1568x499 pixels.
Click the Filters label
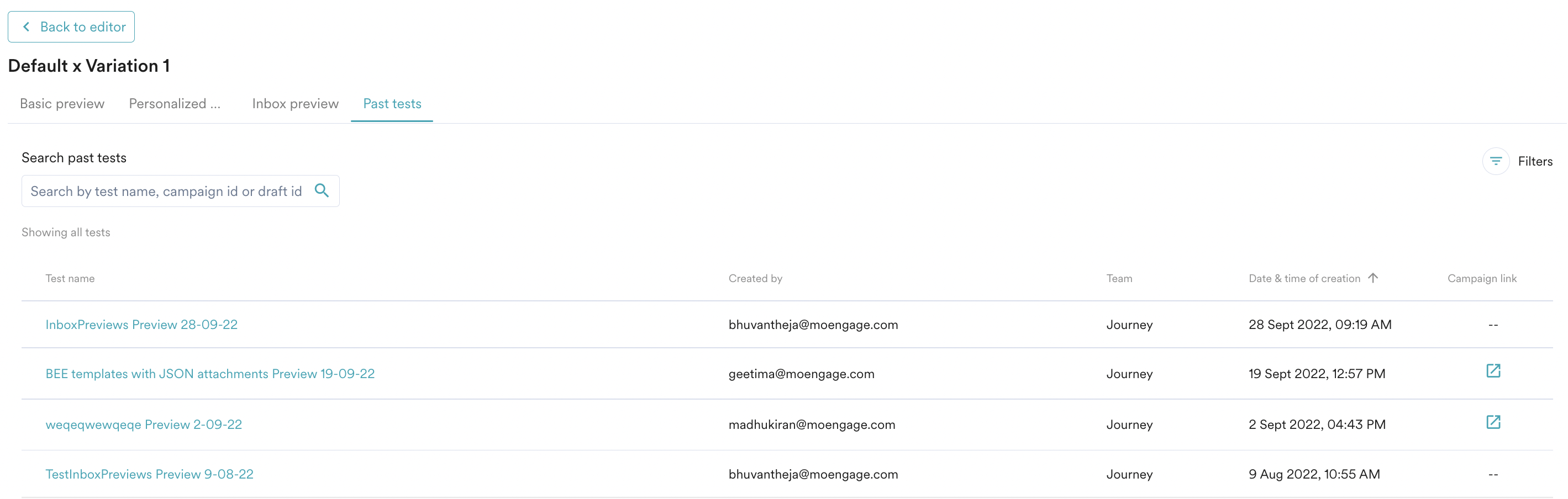click(1534, 161)
